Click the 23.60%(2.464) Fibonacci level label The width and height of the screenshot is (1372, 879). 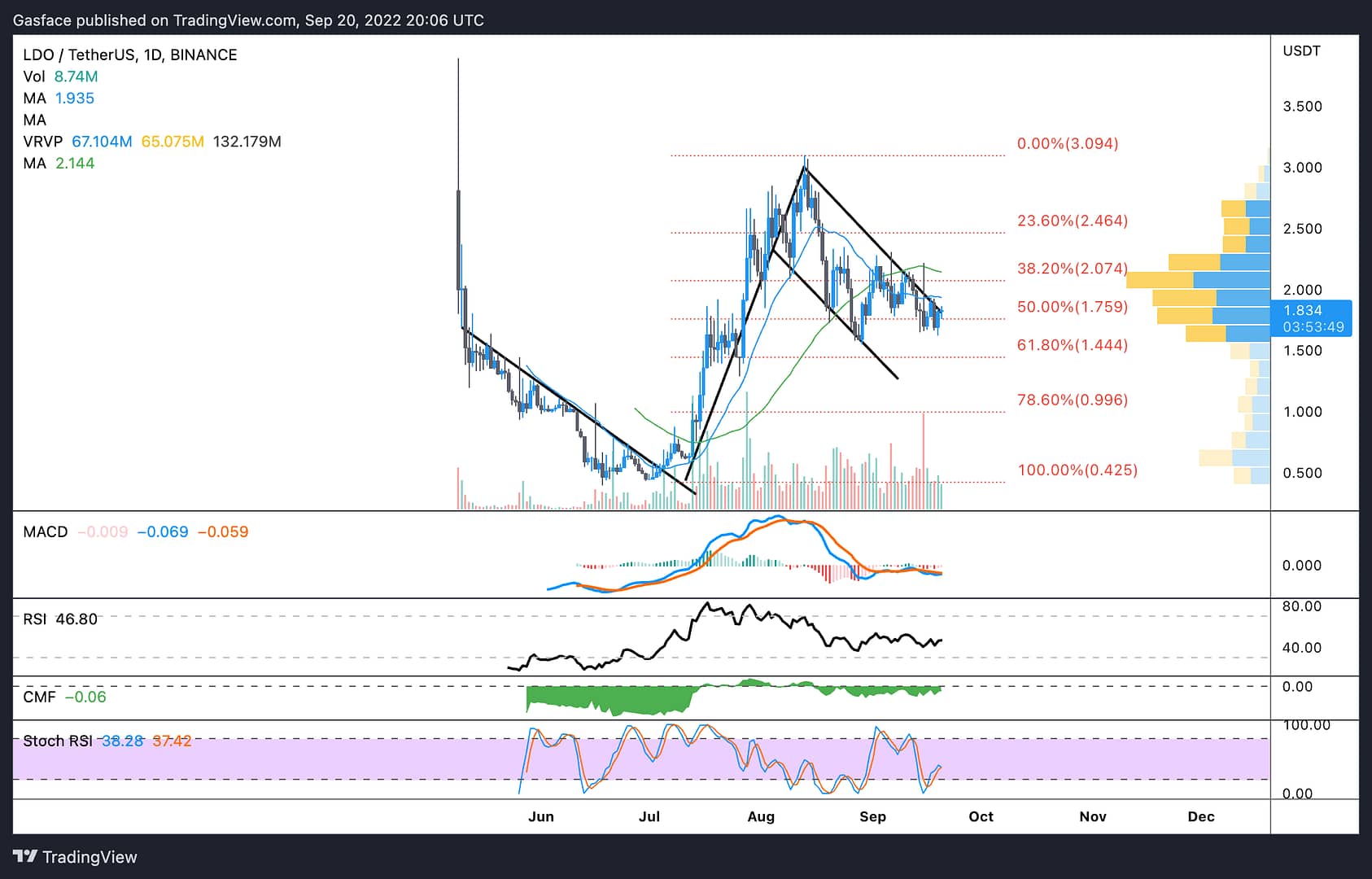pyautogui.click(x=1073, y=221)
